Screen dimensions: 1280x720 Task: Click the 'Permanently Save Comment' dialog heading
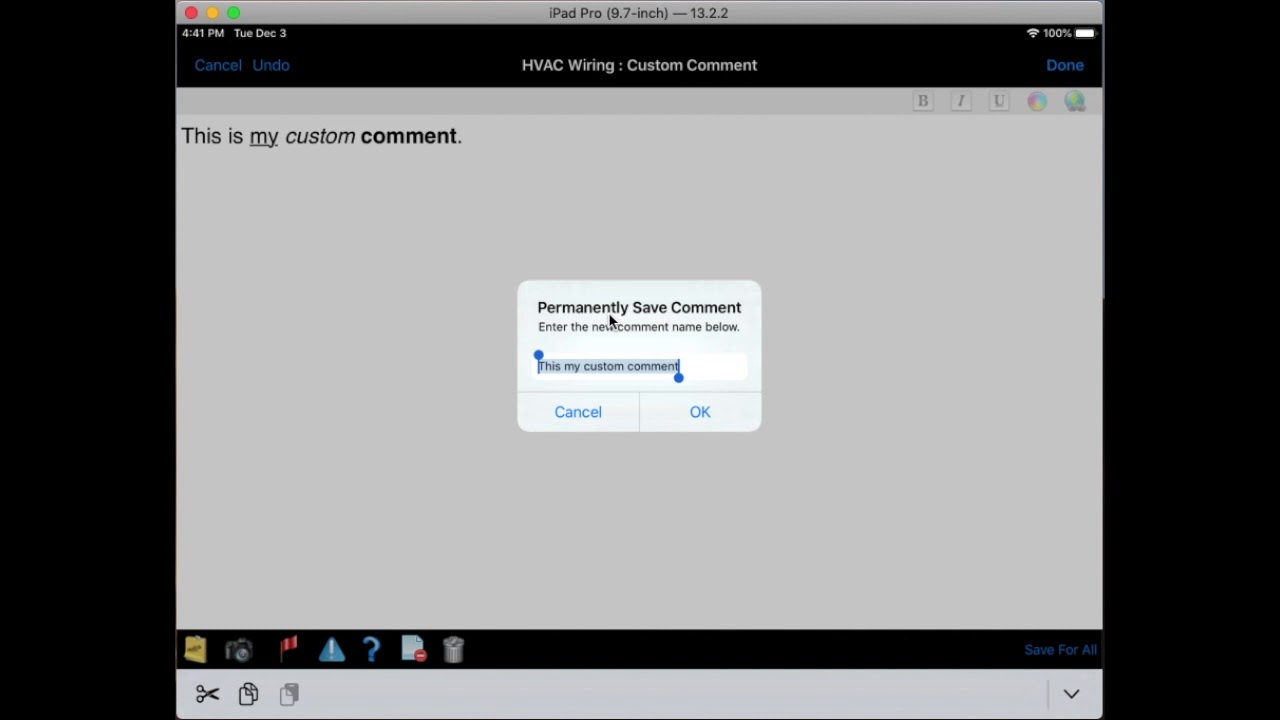click(639, 307)
